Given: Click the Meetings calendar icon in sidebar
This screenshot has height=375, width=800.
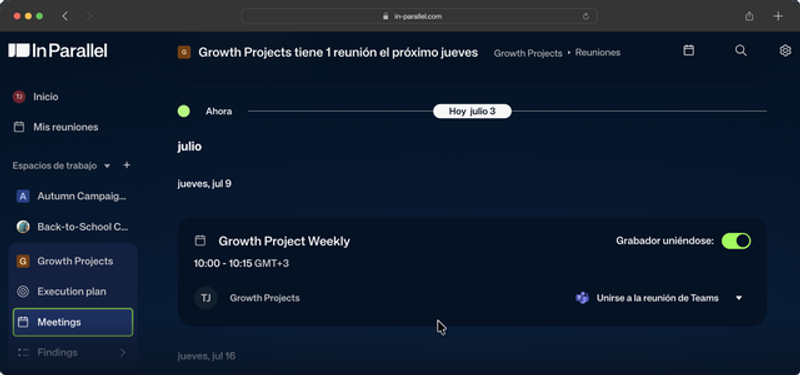Looking at the screenshot, I should [23, 322].
